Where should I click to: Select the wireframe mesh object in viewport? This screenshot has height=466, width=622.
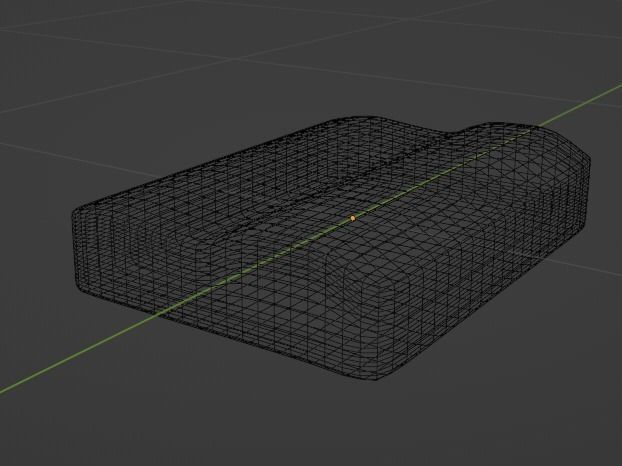coord(331,249)
